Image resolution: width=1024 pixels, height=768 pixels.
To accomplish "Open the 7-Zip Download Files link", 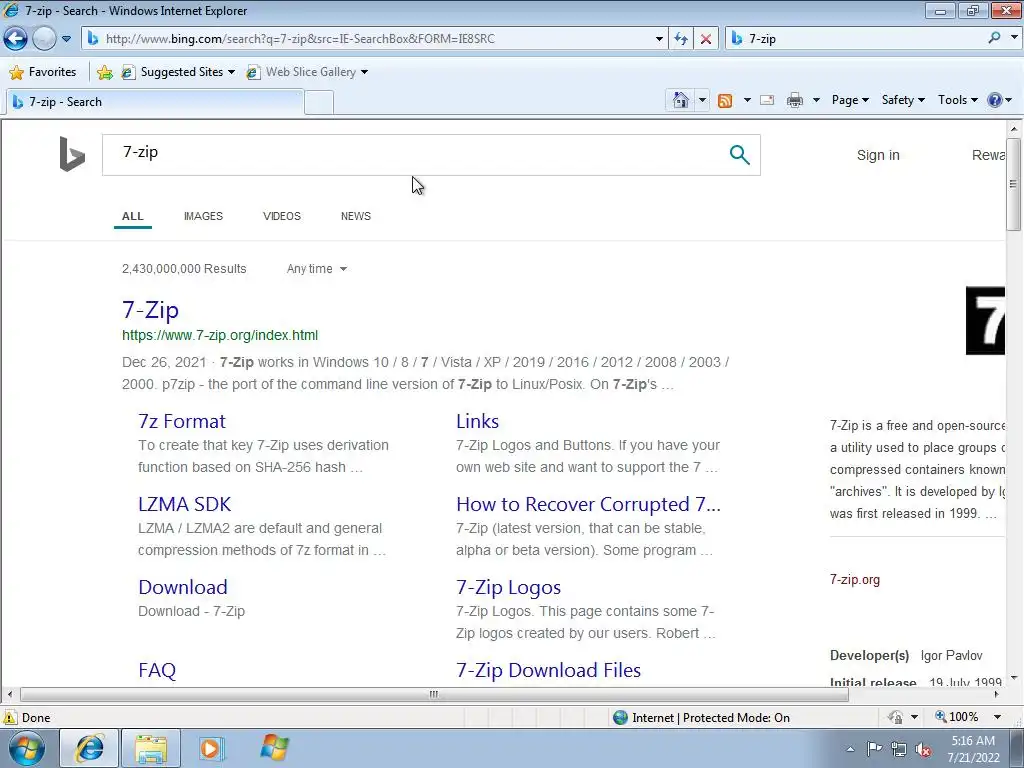I will pyautogui.click(x=549, y=670).
